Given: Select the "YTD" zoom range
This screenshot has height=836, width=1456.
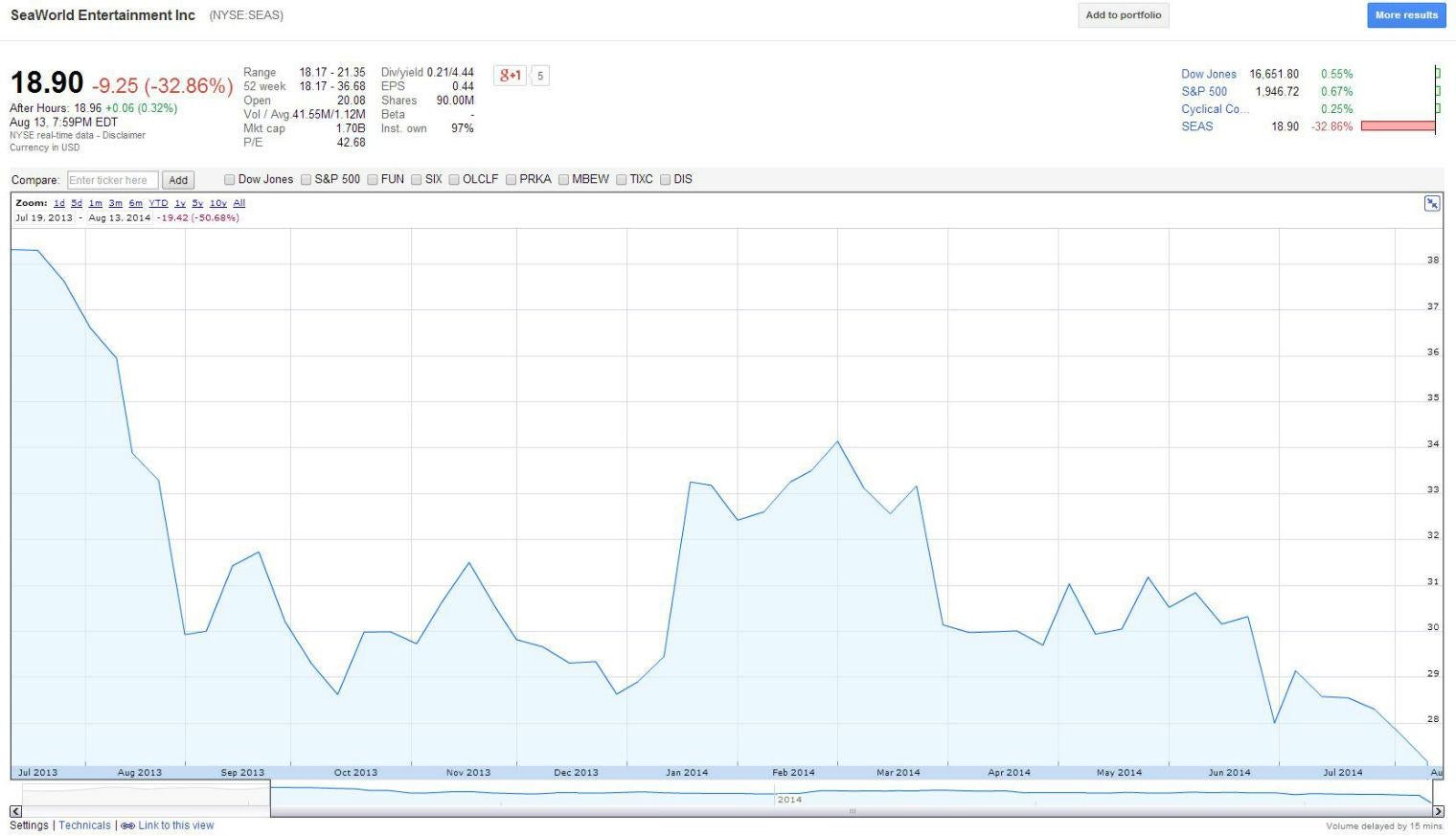Looking at the screenshot, I should pos(156,202).
